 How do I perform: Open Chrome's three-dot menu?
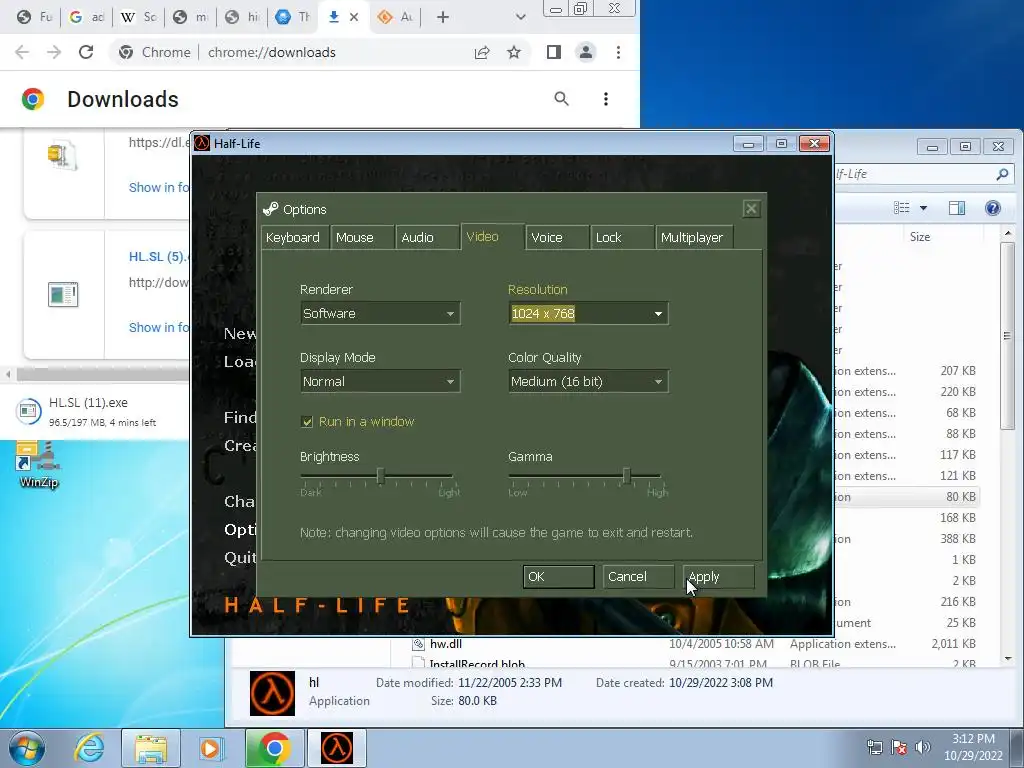coord(618,52)
